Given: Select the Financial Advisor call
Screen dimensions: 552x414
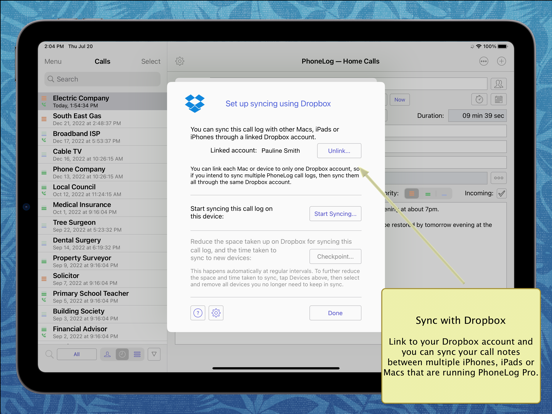Looking at the screenshot, I should pos(102,332).
